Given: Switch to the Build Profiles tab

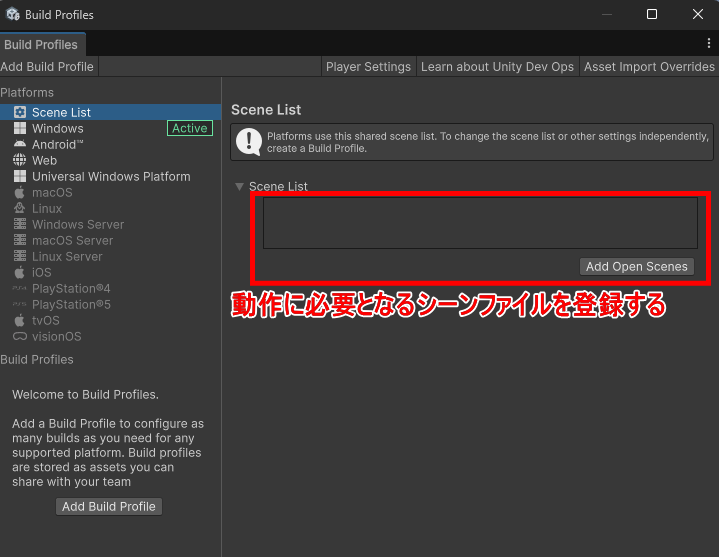Looking at the screenshot, I should [x=41, y=45].
